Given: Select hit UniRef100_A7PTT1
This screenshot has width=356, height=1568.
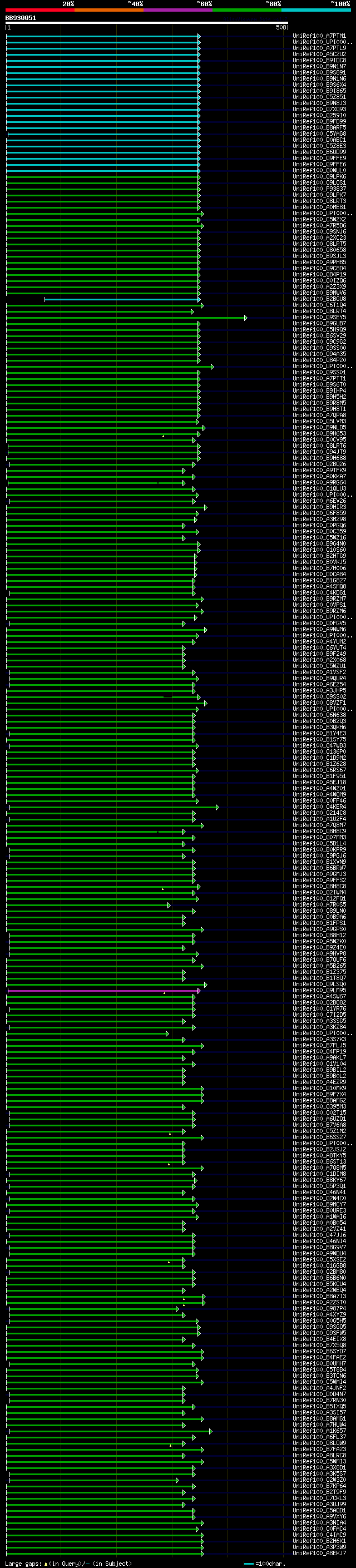Looking at the screenshot, I should pyautogui.click(x=319, y=378).
